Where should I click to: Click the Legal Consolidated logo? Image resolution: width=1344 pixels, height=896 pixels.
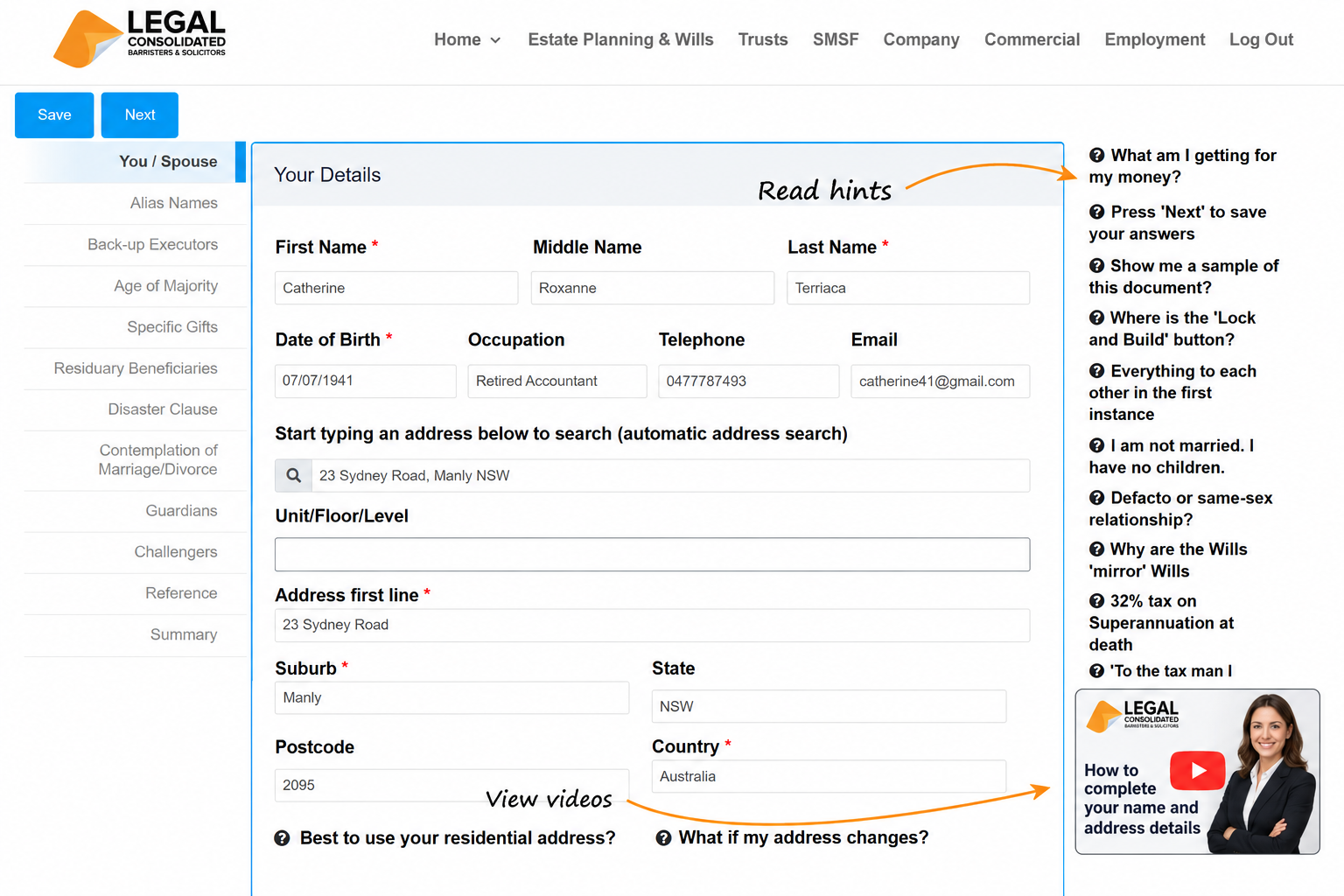pos(140,38)
